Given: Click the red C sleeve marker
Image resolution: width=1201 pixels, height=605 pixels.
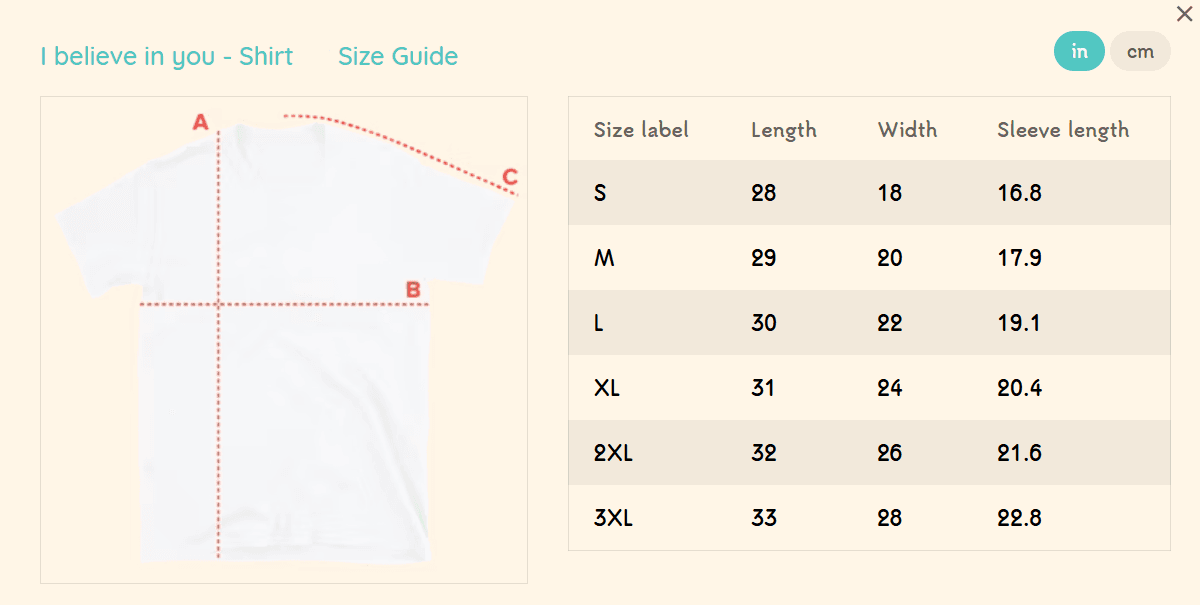Looking at the screenshot, I should click(x=510, y=178).
